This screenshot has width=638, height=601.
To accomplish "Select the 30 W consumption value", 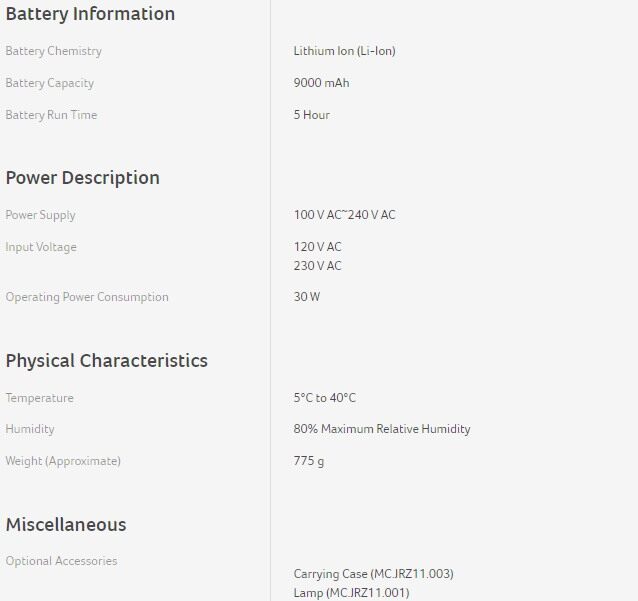I will pyautogui.click(x=307, y=297).
